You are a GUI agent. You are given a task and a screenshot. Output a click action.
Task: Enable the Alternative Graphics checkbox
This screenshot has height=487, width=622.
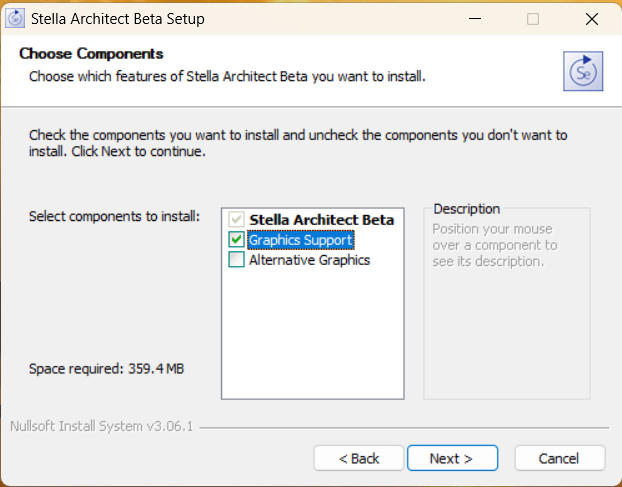[x=236, y=260]
